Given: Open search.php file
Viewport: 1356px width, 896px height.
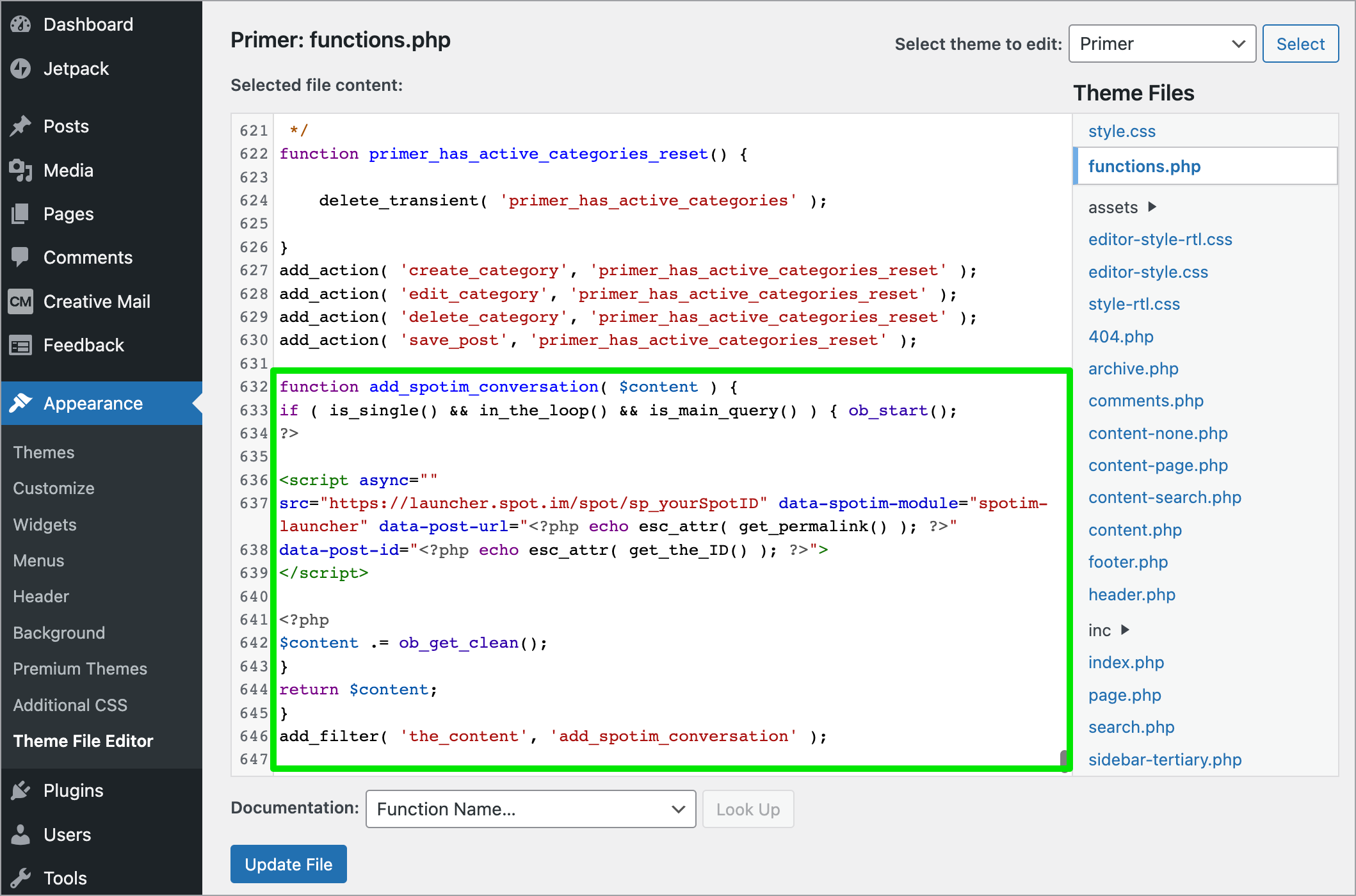Looking at the screenshot, I should [x=1131, y=727].
